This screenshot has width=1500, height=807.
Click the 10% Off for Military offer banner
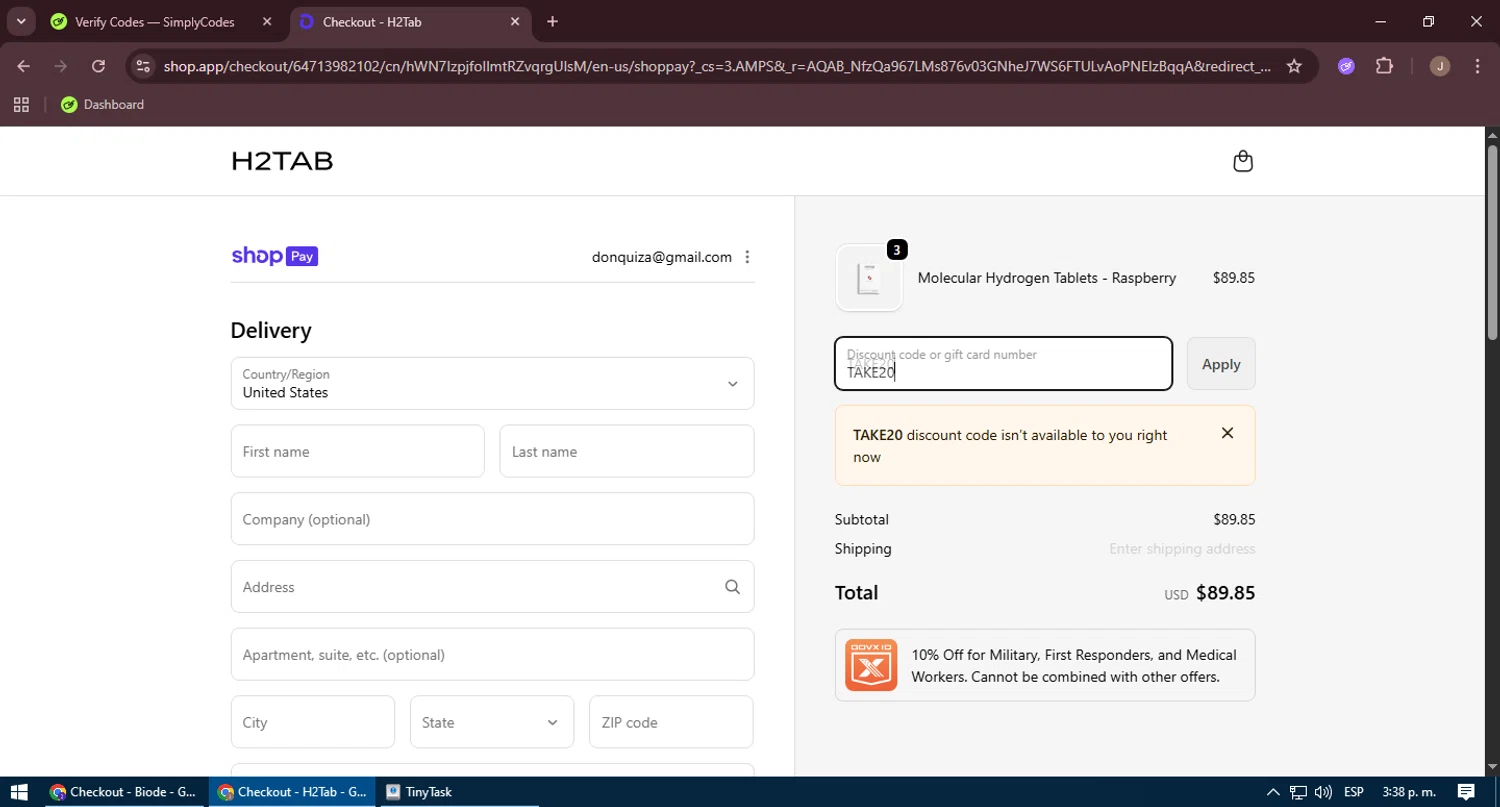(1045, 665)
